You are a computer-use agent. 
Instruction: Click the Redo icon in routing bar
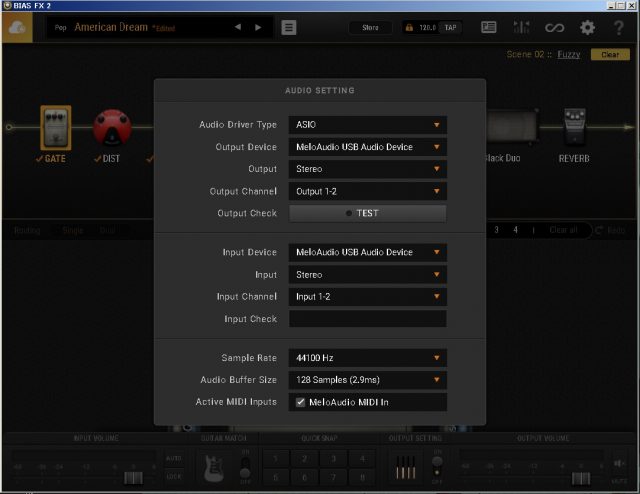tap(599, 230)
